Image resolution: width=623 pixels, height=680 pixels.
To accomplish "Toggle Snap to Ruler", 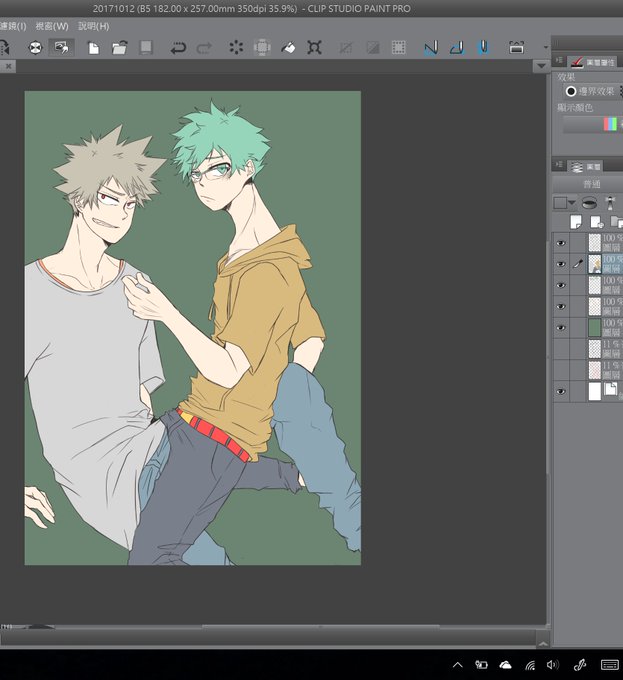I will 431,47.
